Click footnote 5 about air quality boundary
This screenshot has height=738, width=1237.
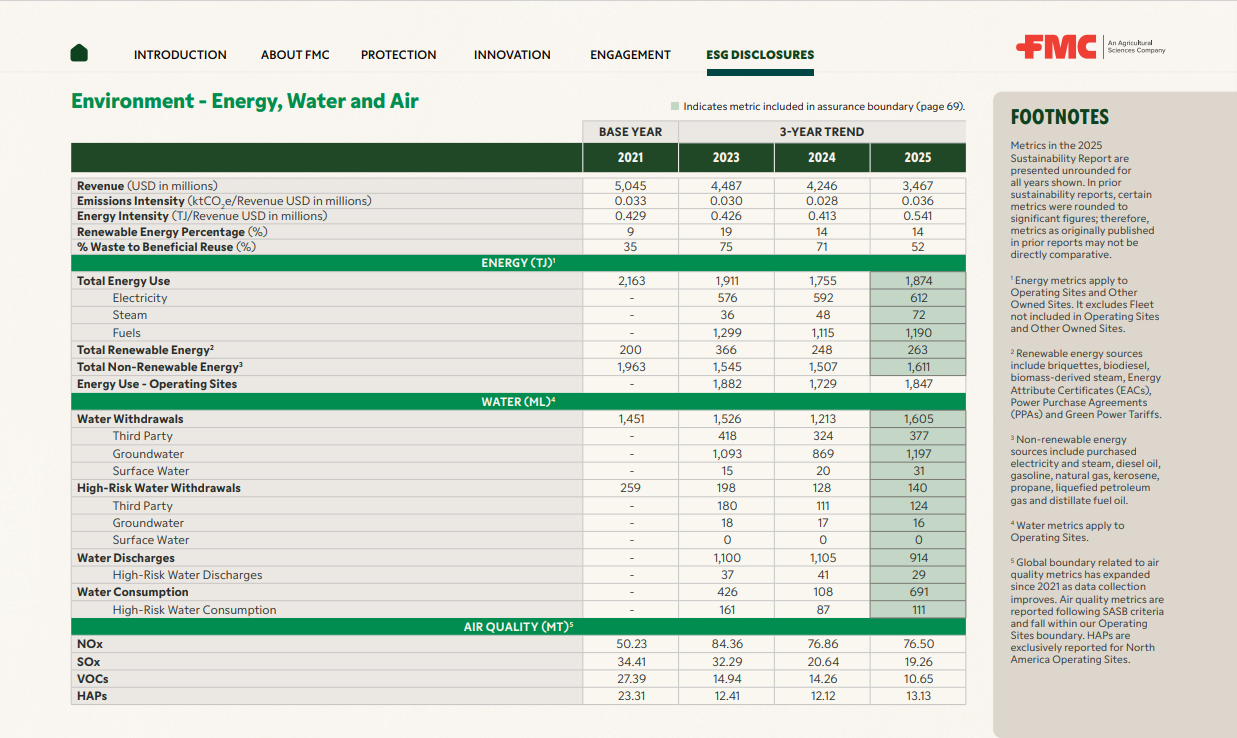click(x=1087, y=610)
